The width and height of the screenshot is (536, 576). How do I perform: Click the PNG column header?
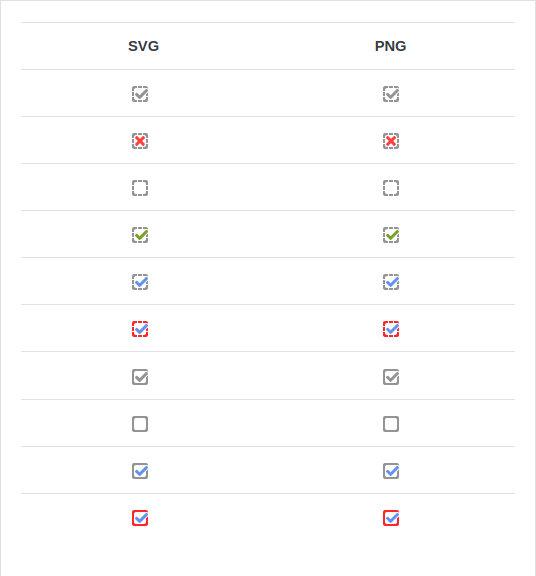(391, 46)
